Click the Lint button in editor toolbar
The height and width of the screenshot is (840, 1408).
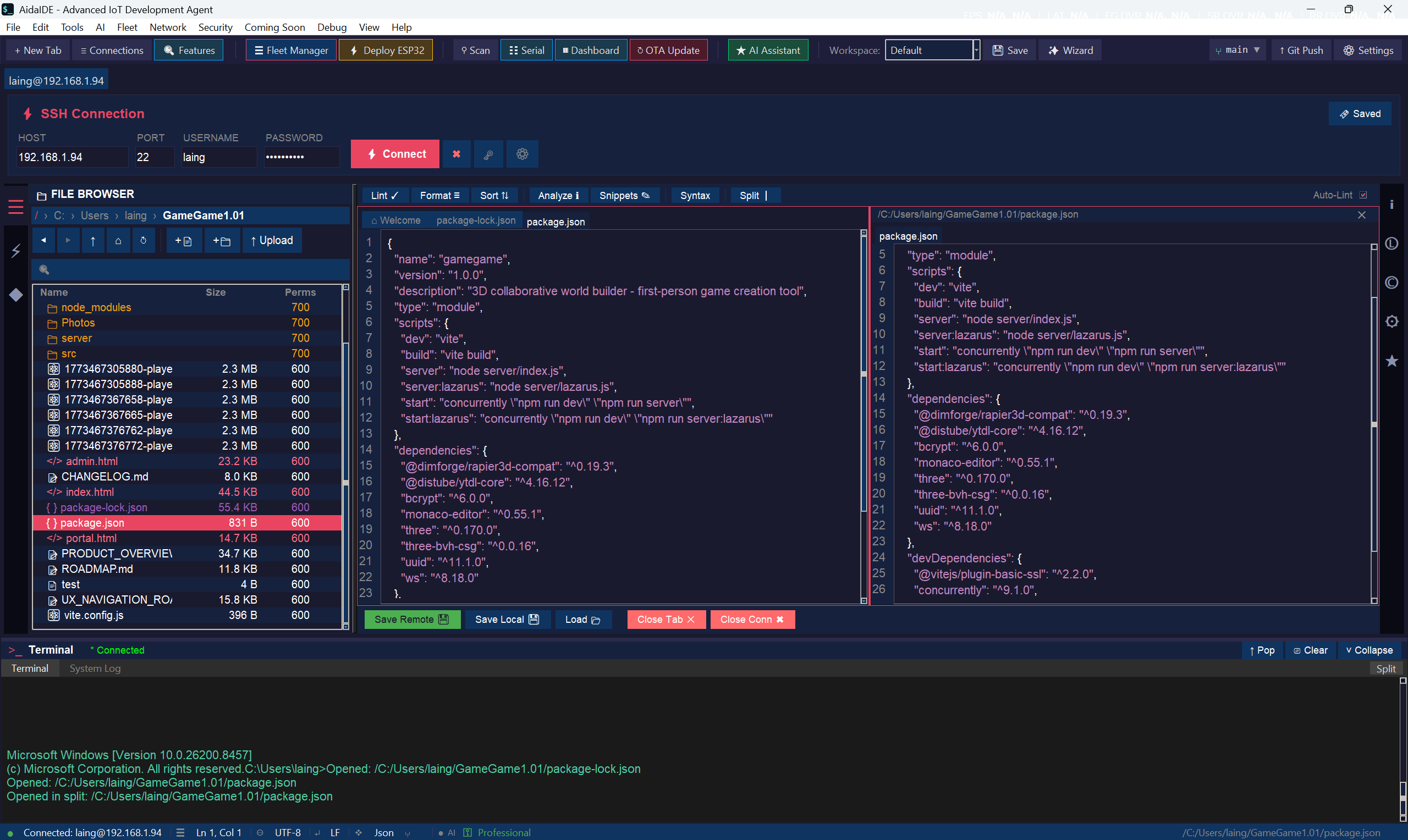(x=384, y=195)
